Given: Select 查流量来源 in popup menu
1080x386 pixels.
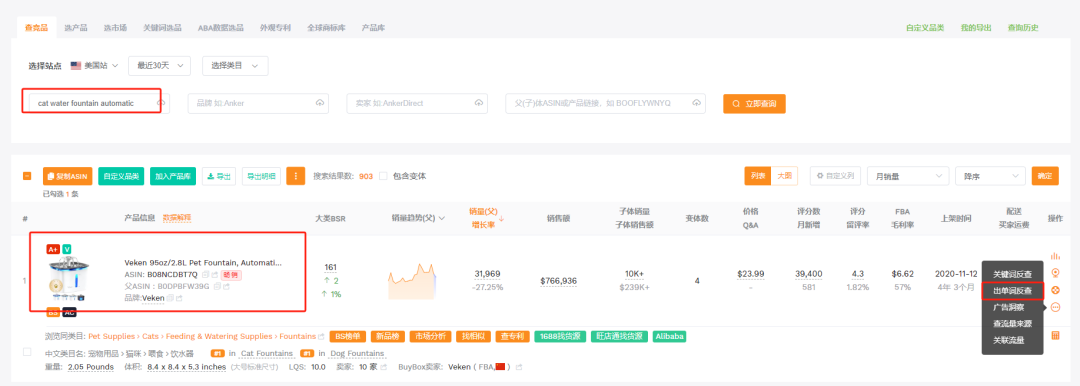Looking at the screenshot, I should (x=1012, y=323).
